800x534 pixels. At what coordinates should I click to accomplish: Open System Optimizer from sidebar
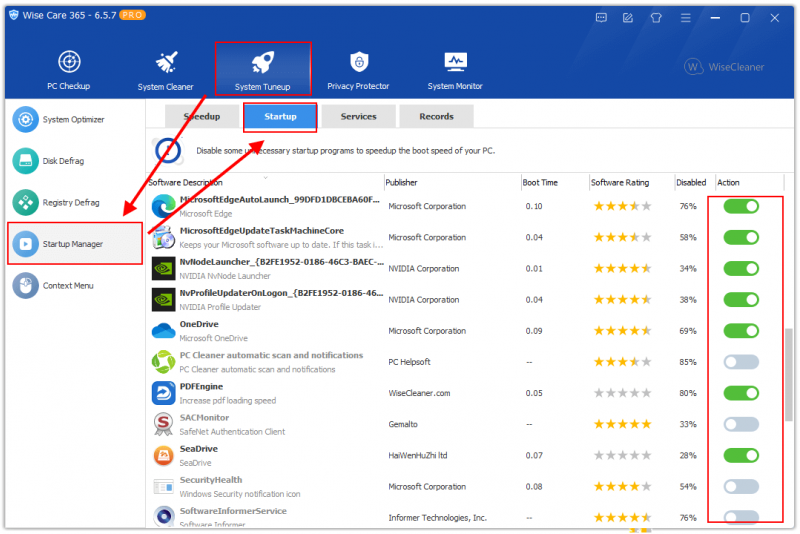click(x=73, y=119)
